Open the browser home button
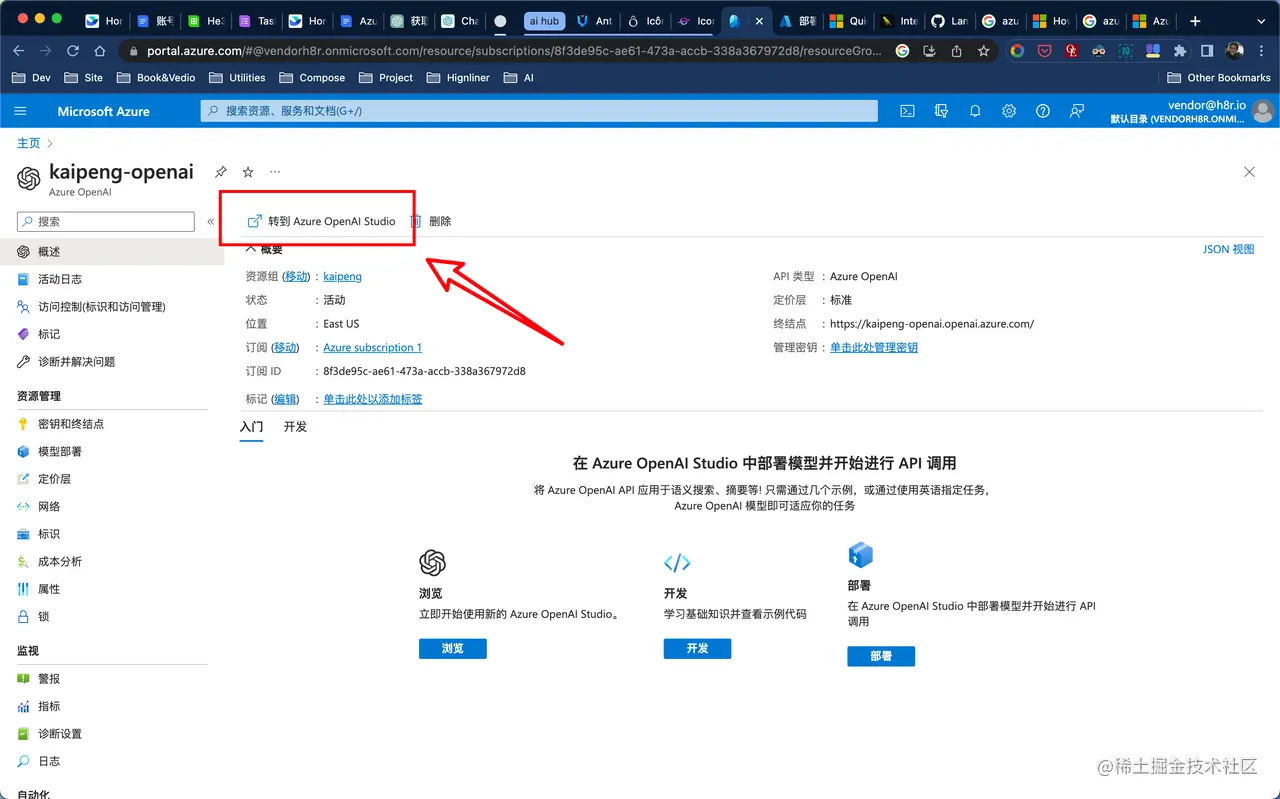 [99, 51]
